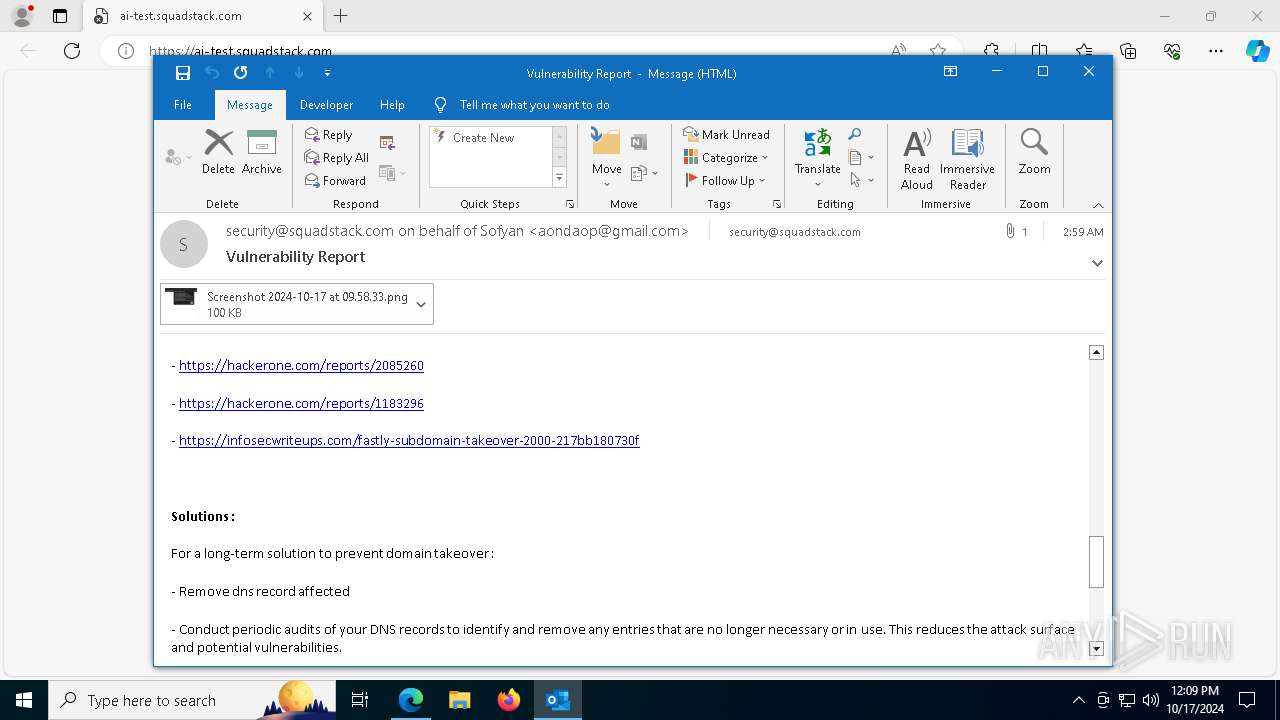Refresh the Edge browser page
This screenshot has height=720, width=1280.
(72, 51)
